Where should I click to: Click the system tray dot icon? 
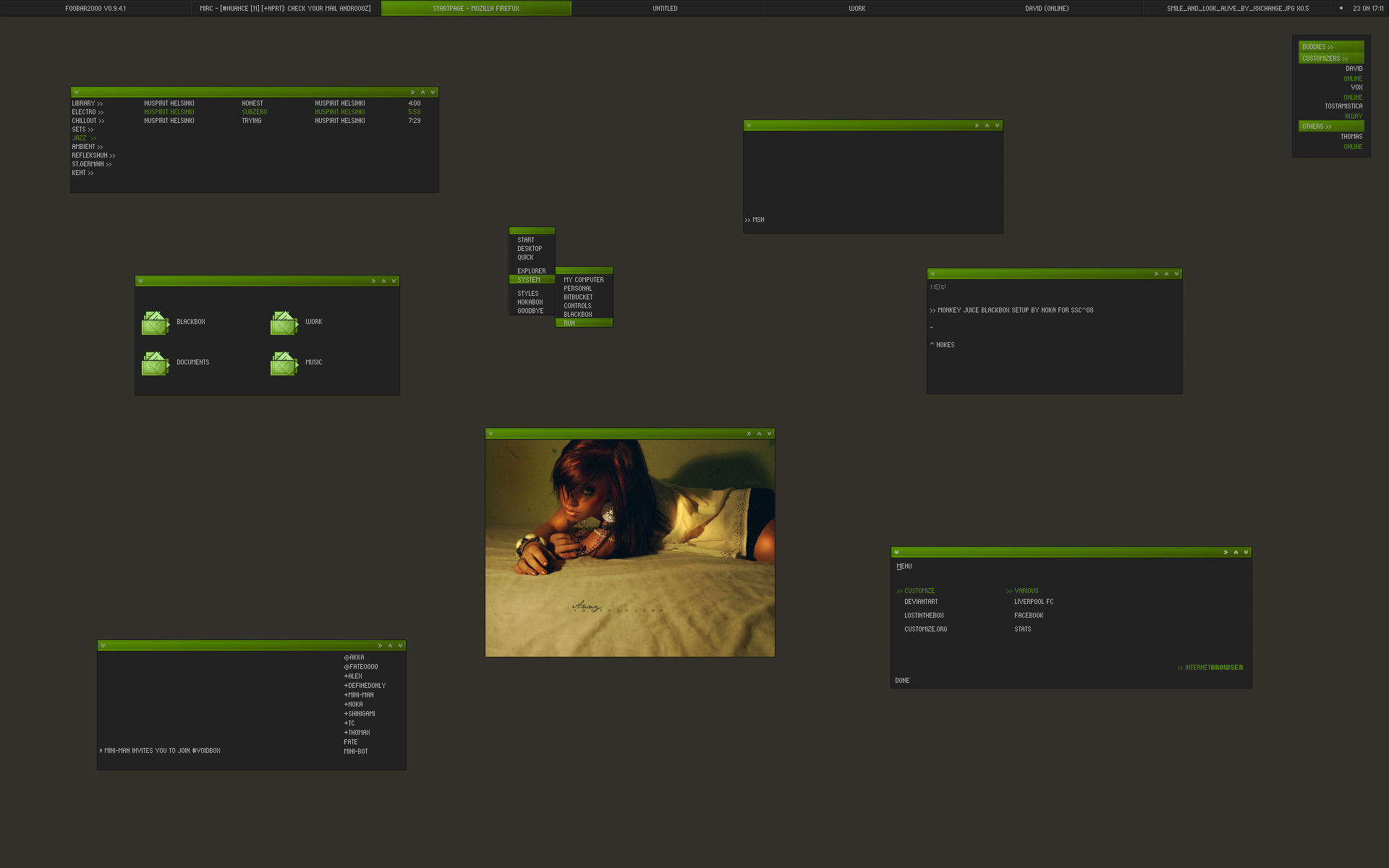pyautogui.click(x=1341, y=8)
